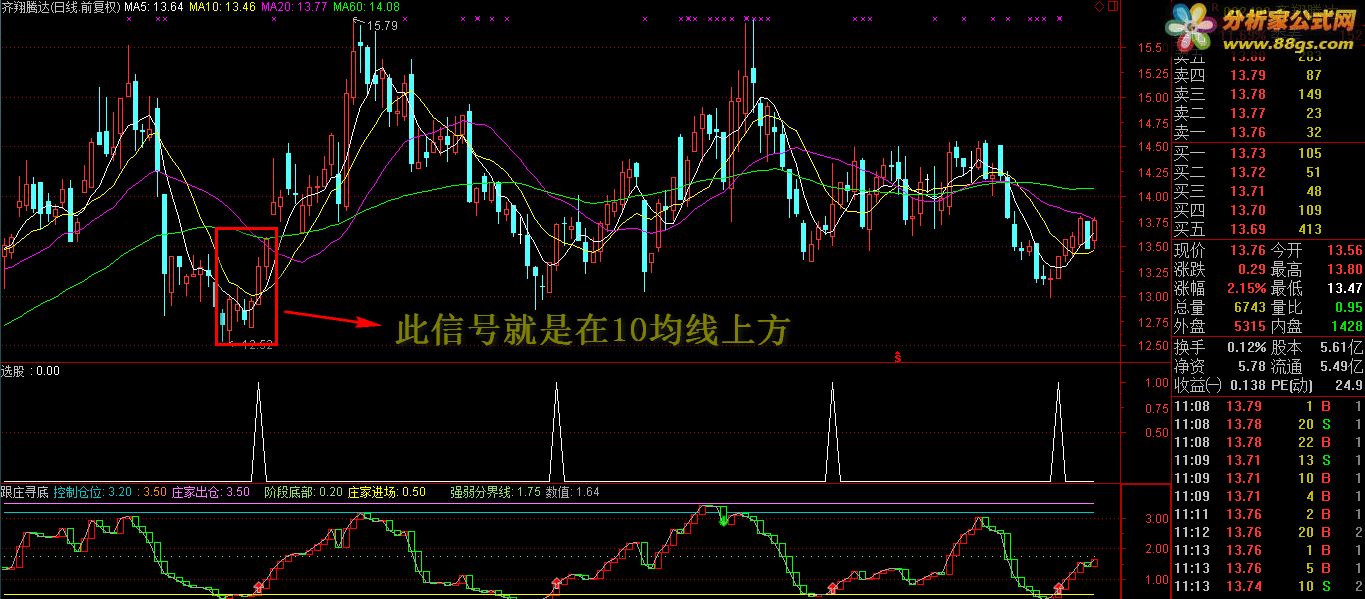Select the MA10: 13.46 legend label
The height and width of the screenshot is (599, 1365).
[222, 8]
